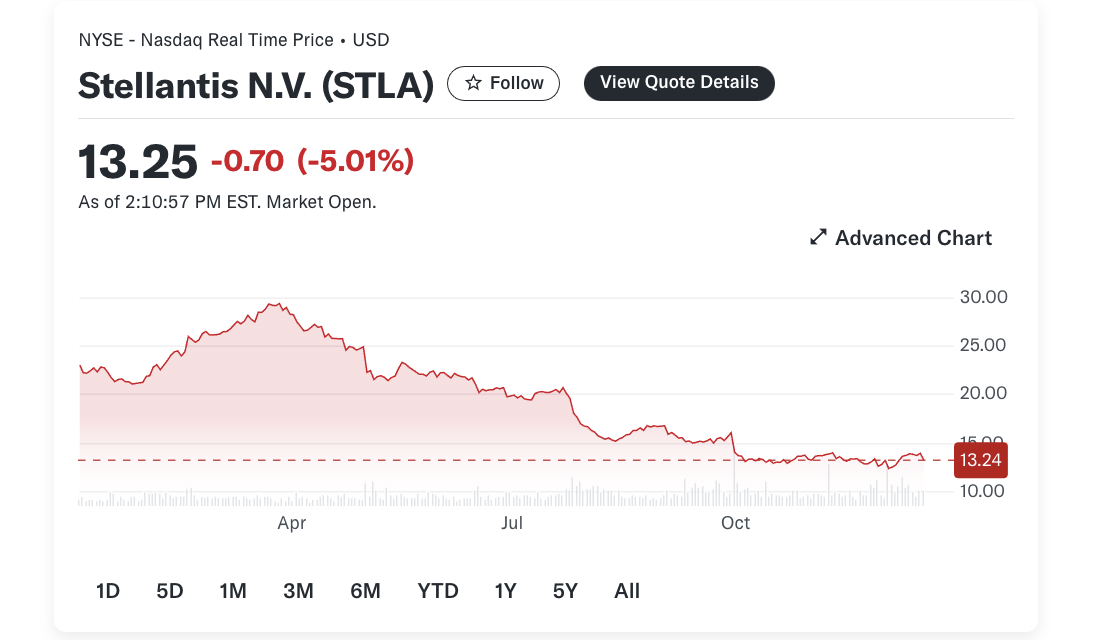The height and width of the screenshot is (640, 1110).
Task: Select the 1D time range
Action: pos(108,590)
